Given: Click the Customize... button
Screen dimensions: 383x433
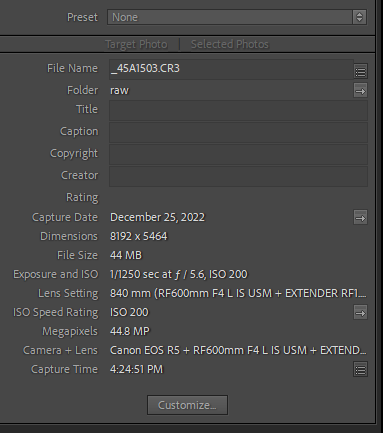Looking at the screenshot, I should pyautogui.click(x=187, y=405).
